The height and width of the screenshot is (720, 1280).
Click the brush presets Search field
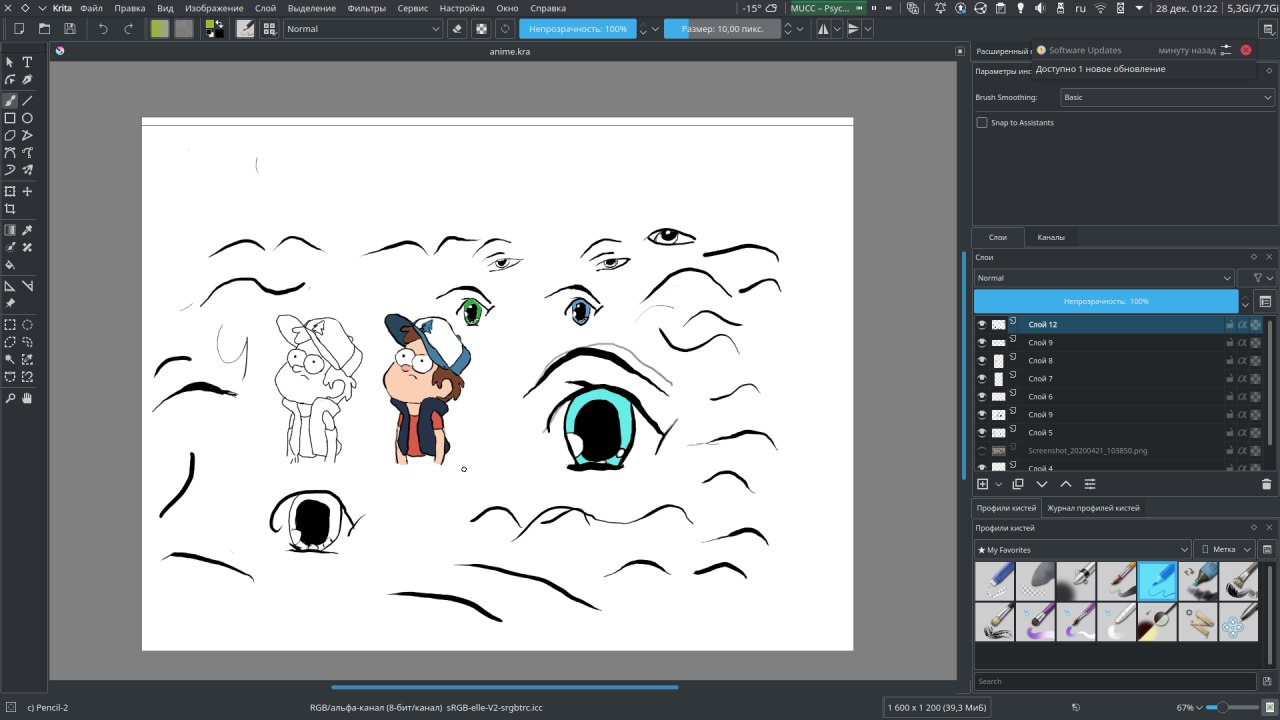(1115, 681)
